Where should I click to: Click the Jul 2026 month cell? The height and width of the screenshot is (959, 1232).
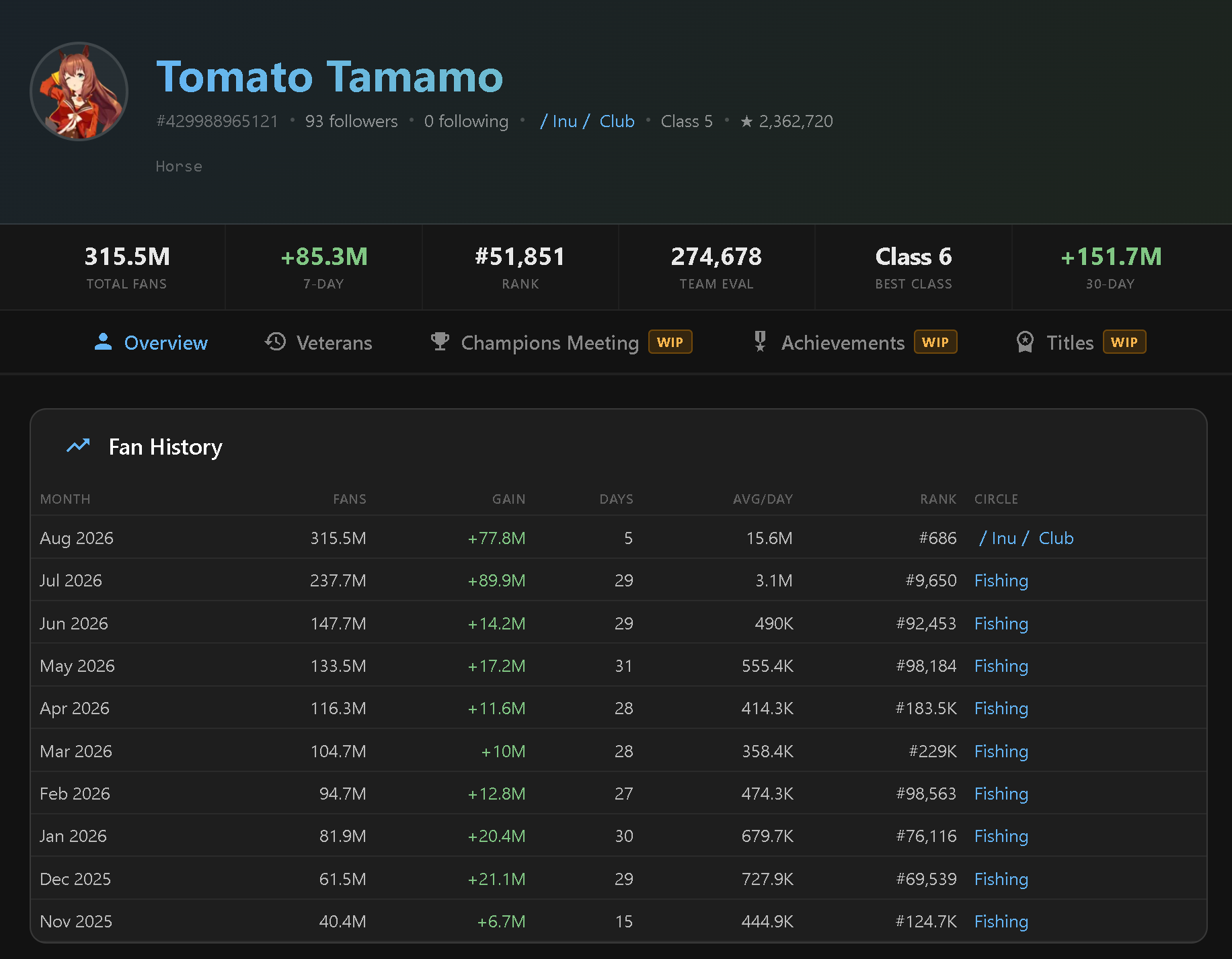click(x=71, y=580)
